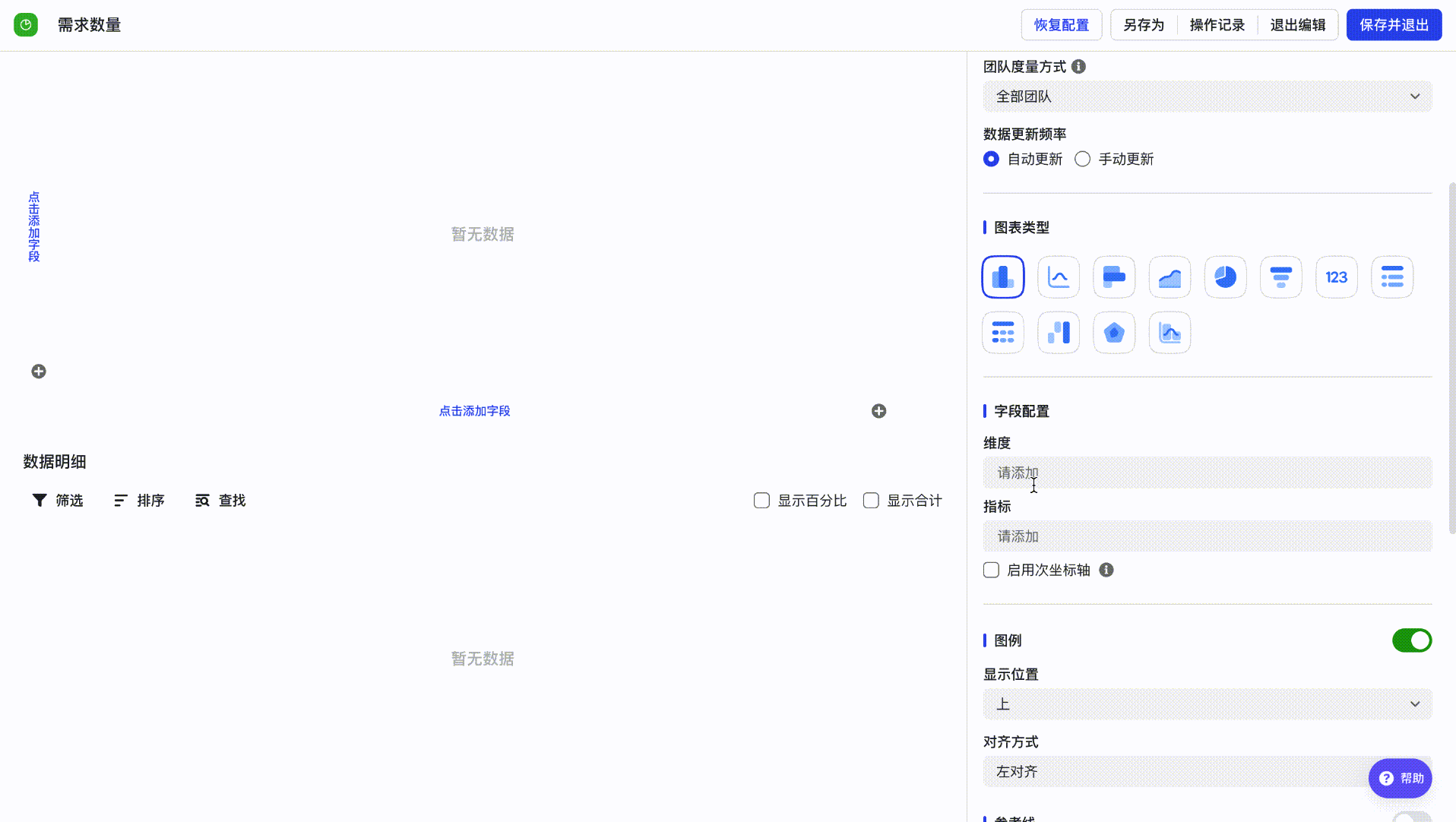Click the 排序 sort icon
The image size is (1456, 822).
121,500
